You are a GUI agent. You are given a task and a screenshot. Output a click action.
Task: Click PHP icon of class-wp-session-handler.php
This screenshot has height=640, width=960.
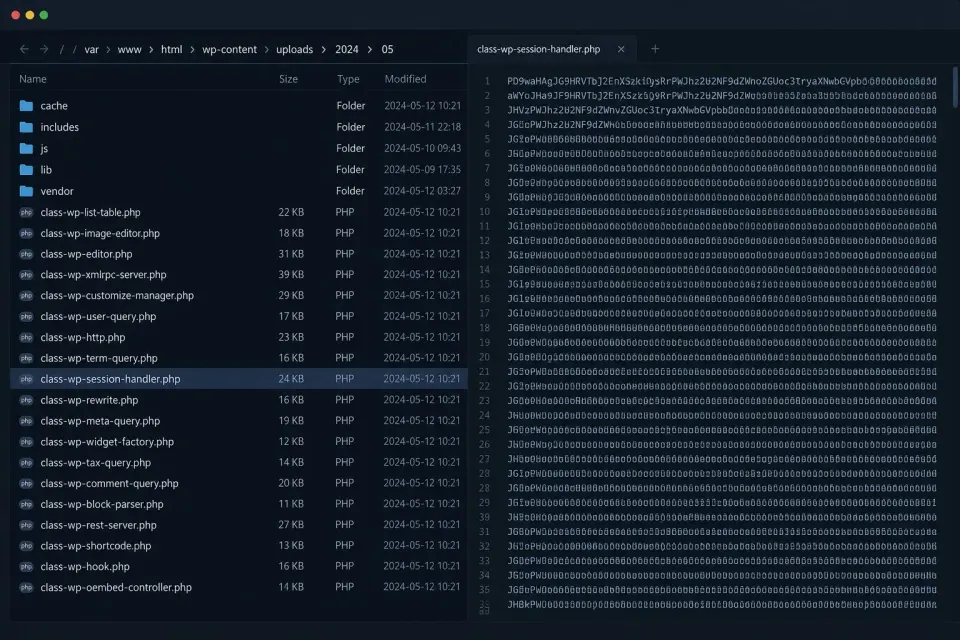(26, 379)
